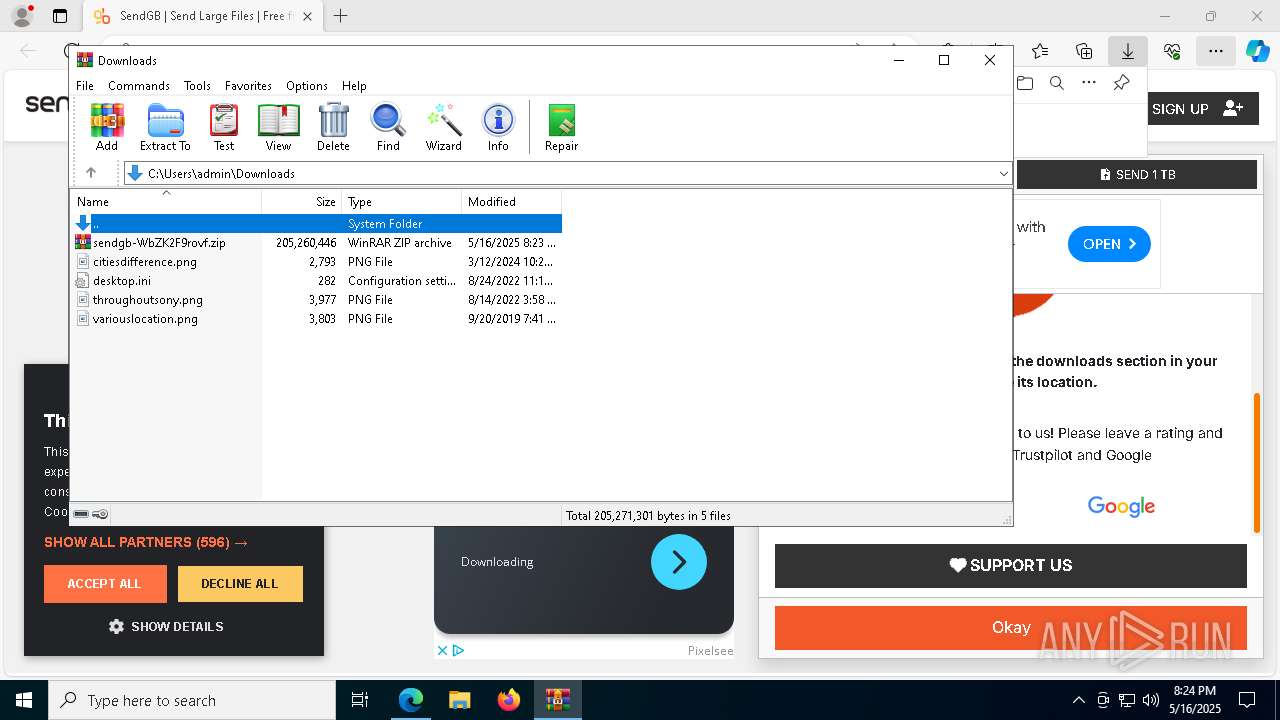Image resolution: width=1280 pixels, height=720 pixels.
Task: Close the SendGB browser tab
Action: point(307,16)
